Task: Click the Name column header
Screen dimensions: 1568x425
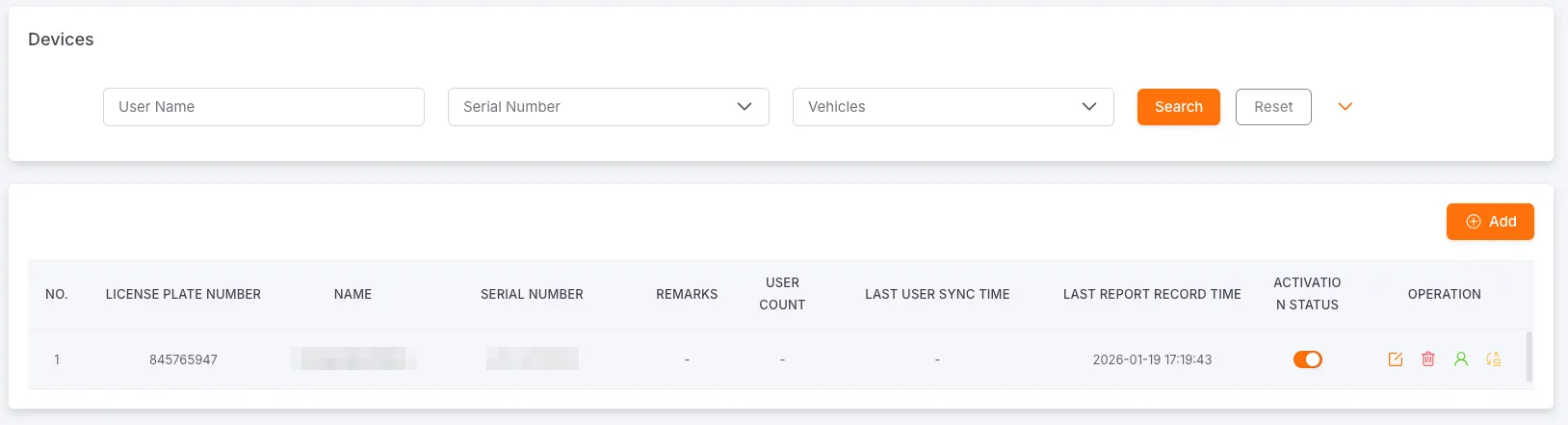Action: (353, 294)
